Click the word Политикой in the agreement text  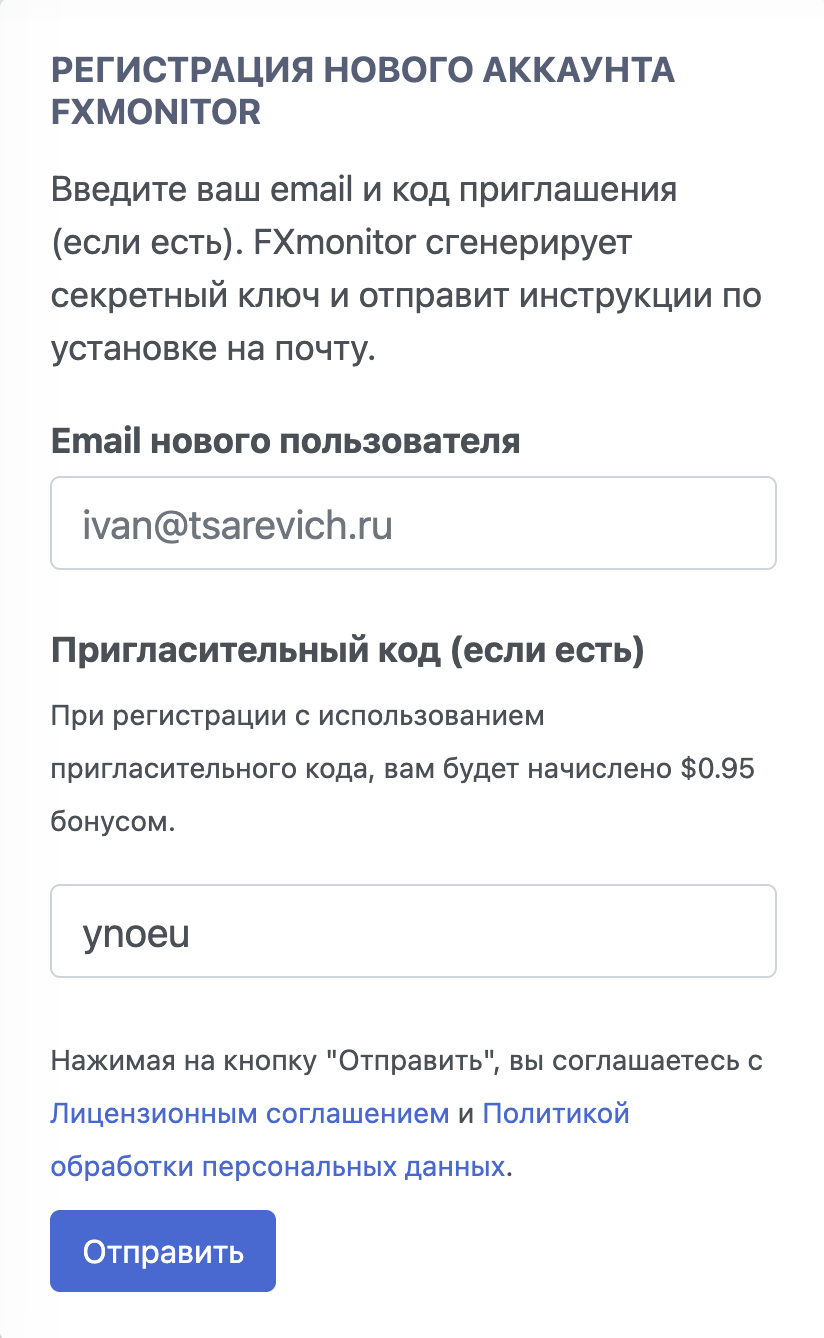(x=556, y=1113)
